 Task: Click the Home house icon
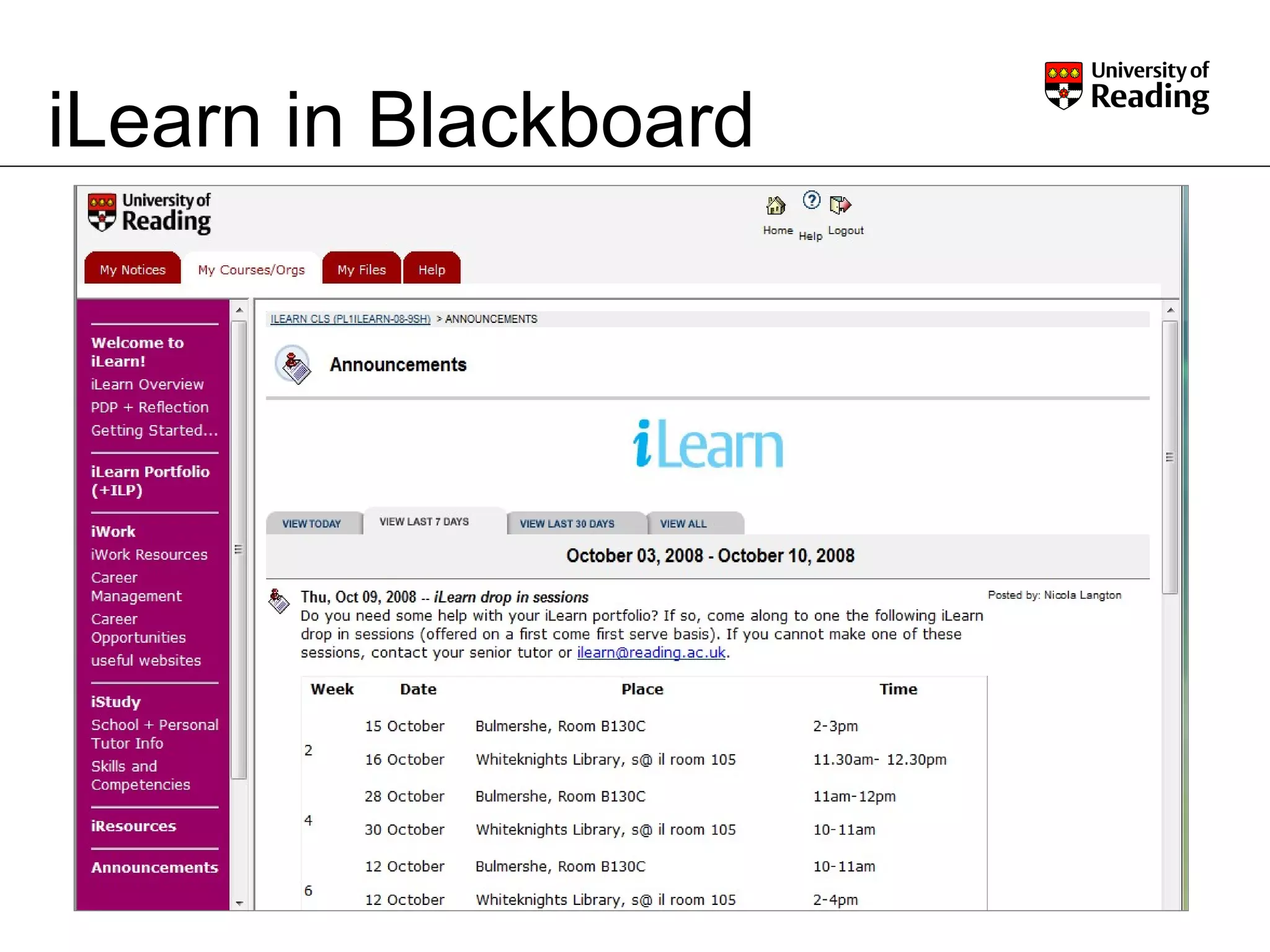pyautogui.click(x=776, y=205)
